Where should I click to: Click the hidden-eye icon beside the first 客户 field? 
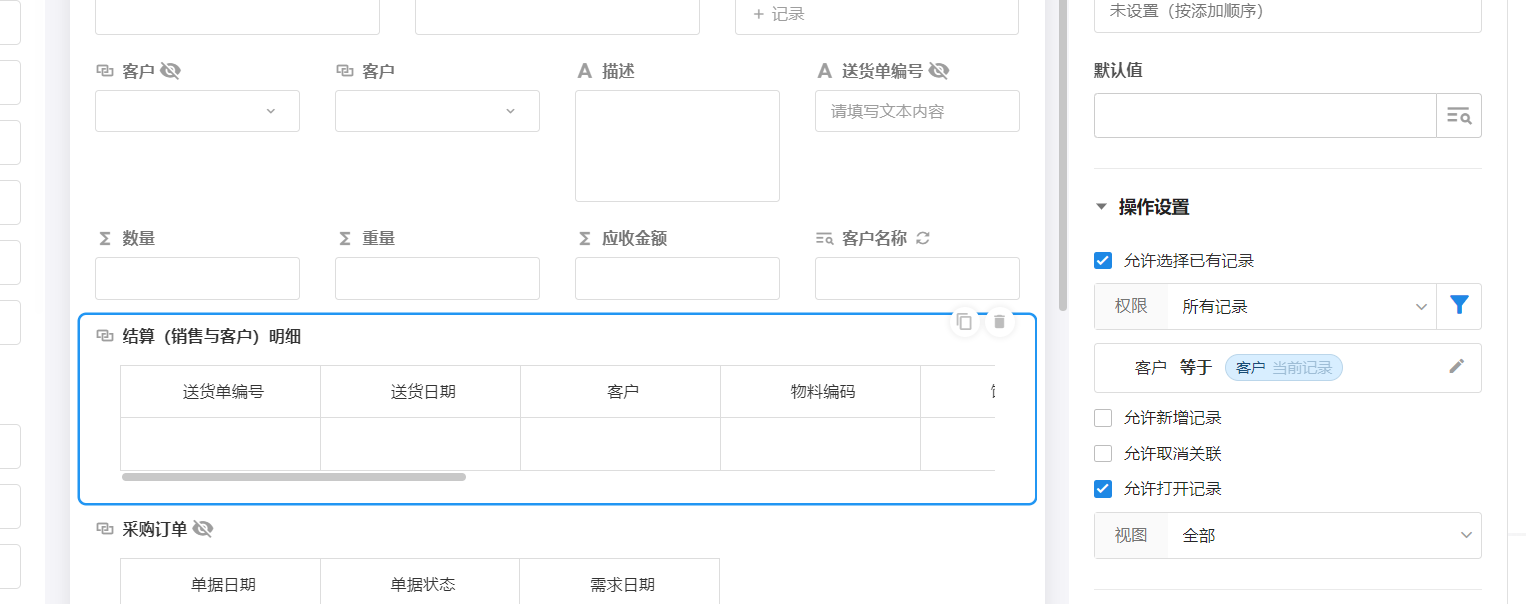(x=170, y=71)
